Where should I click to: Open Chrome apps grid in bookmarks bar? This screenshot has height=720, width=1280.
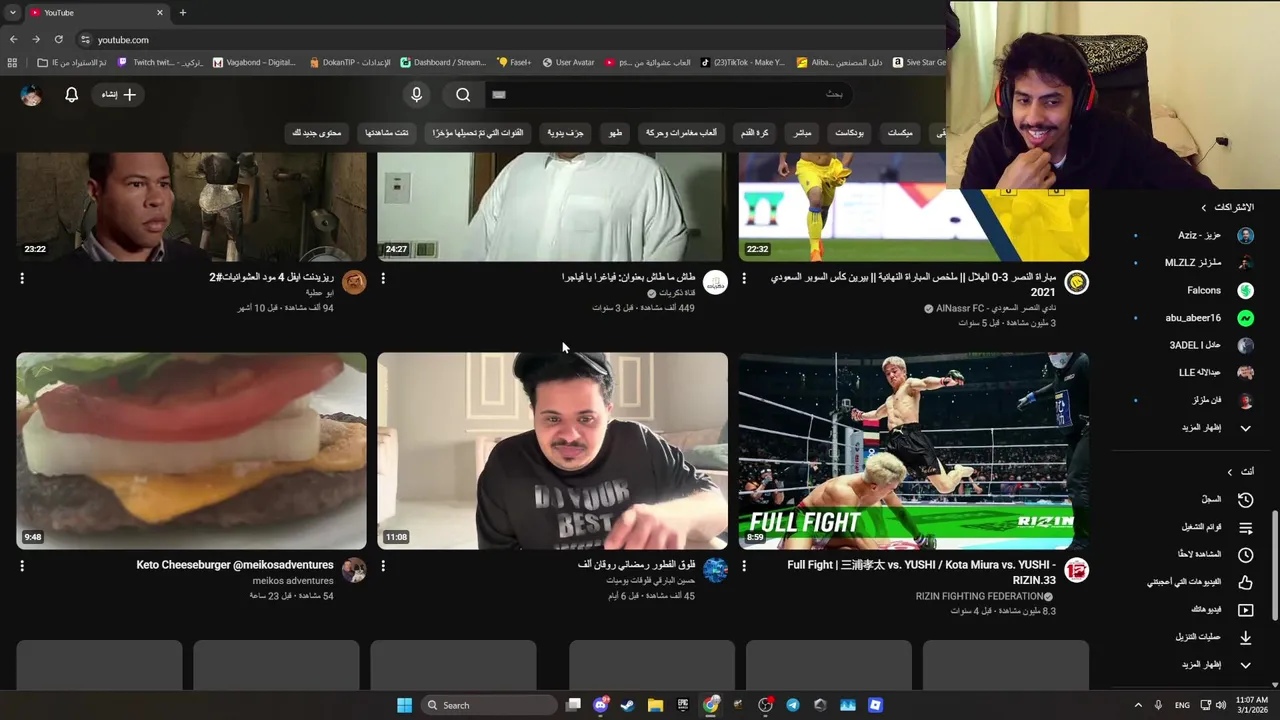coord(12,62)
